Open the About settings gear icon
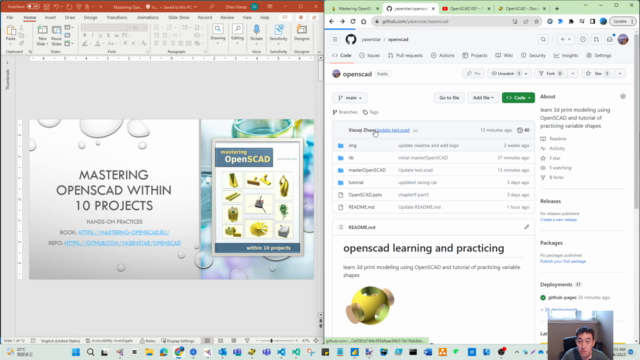The image size is (640, 360). [622, 96]
